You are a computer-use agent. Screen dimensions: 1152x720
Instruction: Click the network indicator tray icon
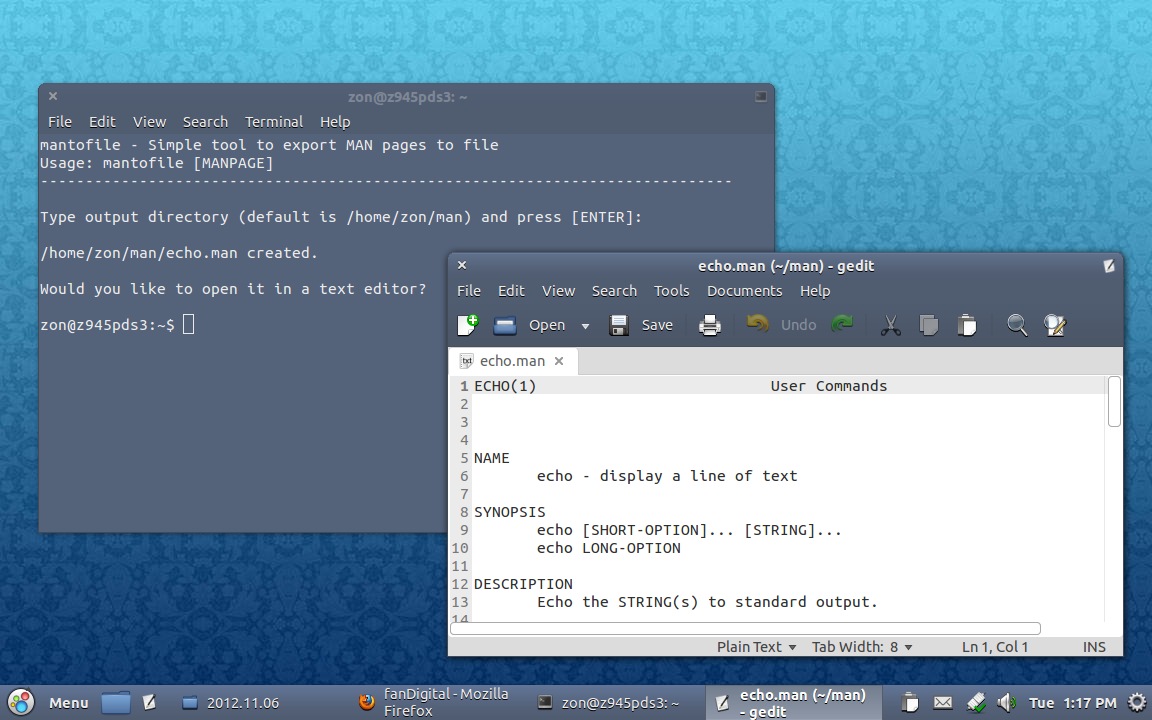point(976,702)
